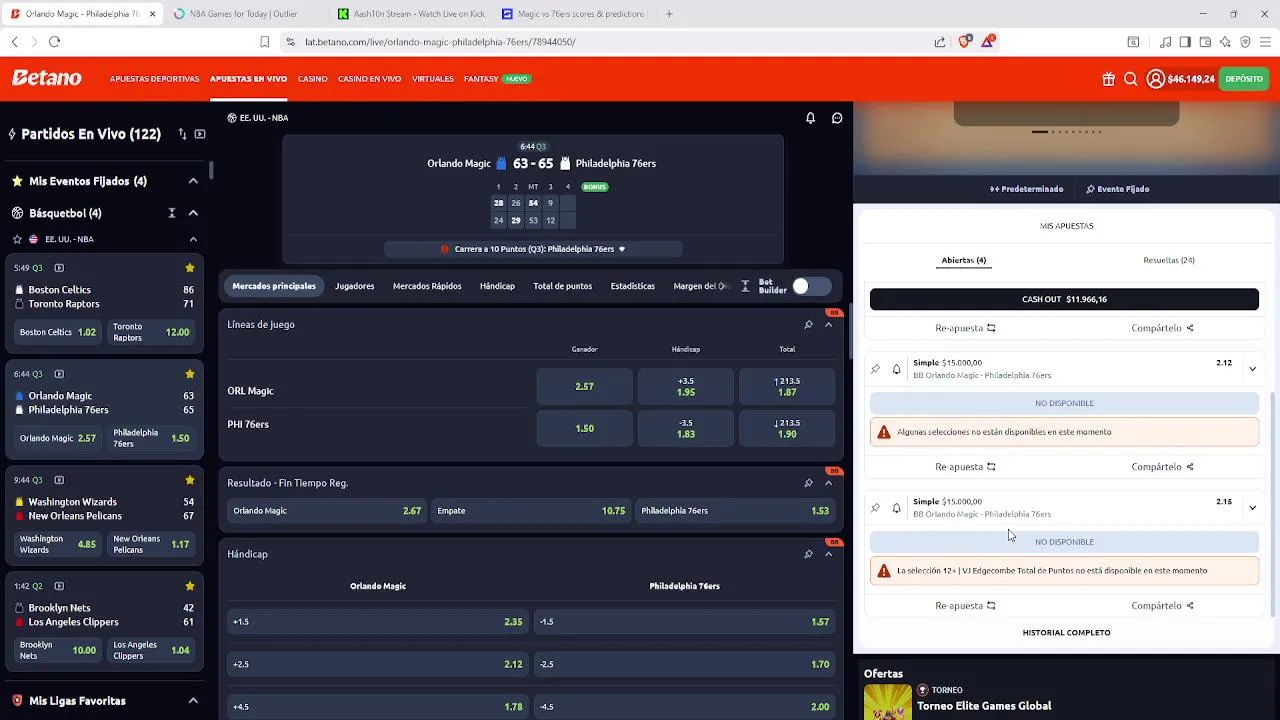
Task: Open Carrera a 10 Puntos dropdown
Action: [533, 249]
